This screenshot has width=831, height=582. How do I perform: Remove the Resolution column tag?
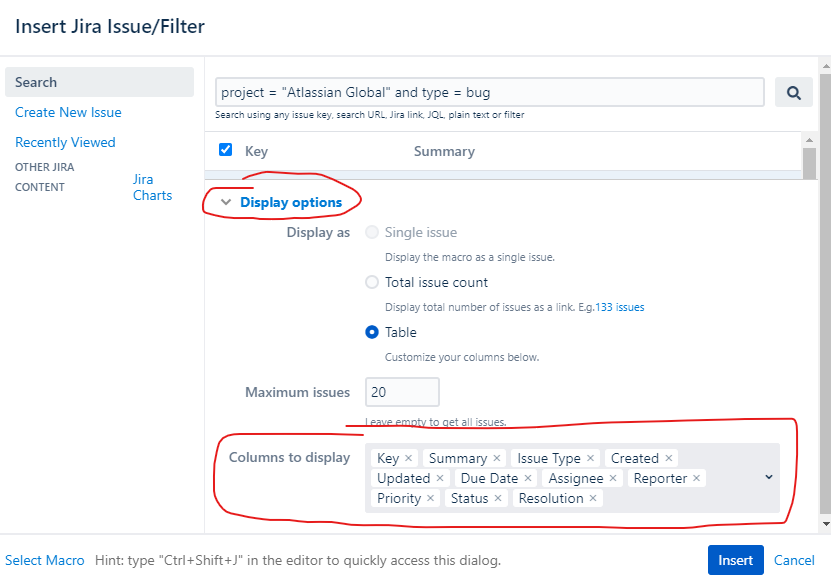point(593,498)
